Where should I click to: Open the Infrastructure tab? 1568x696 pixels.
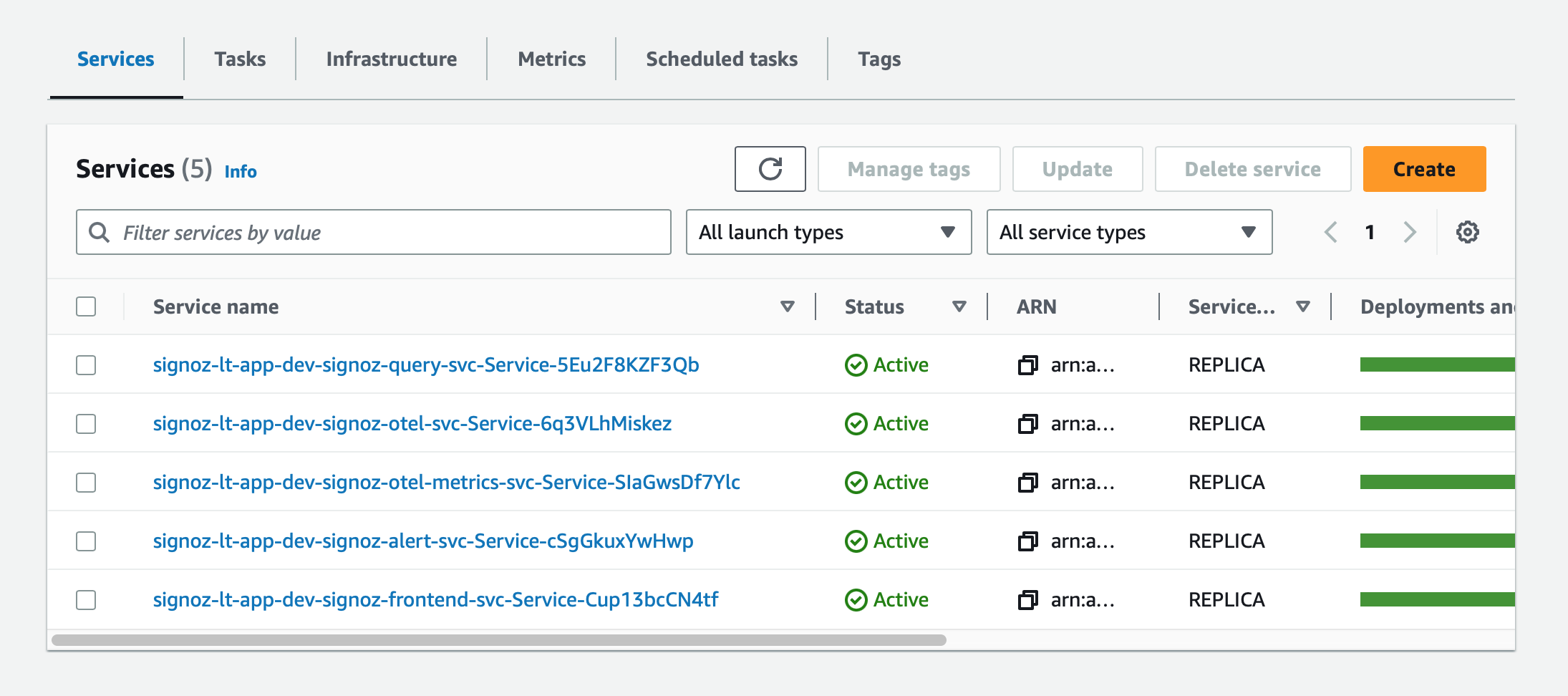click(x=392, y=59)
